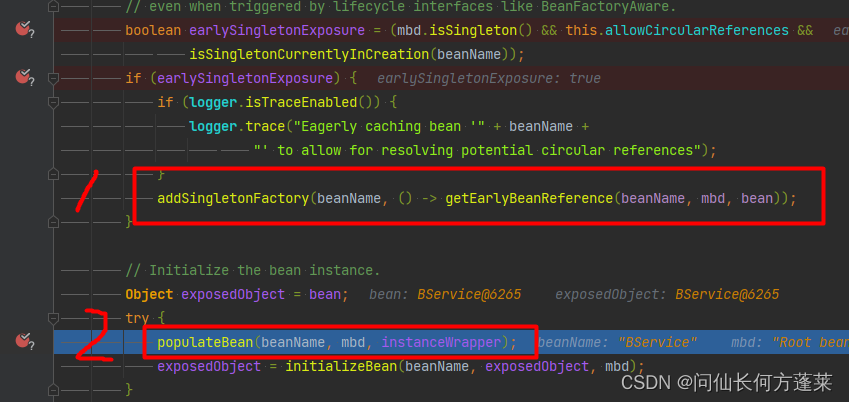
Task: Click the populateBean method call
Action: 205,342
